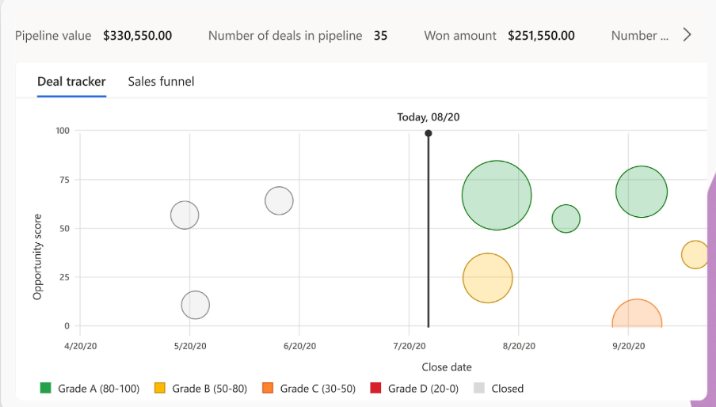This screenshot has width=716, height=407.
Task: Select the orange bubble on the x-axis
Action: 637,316
